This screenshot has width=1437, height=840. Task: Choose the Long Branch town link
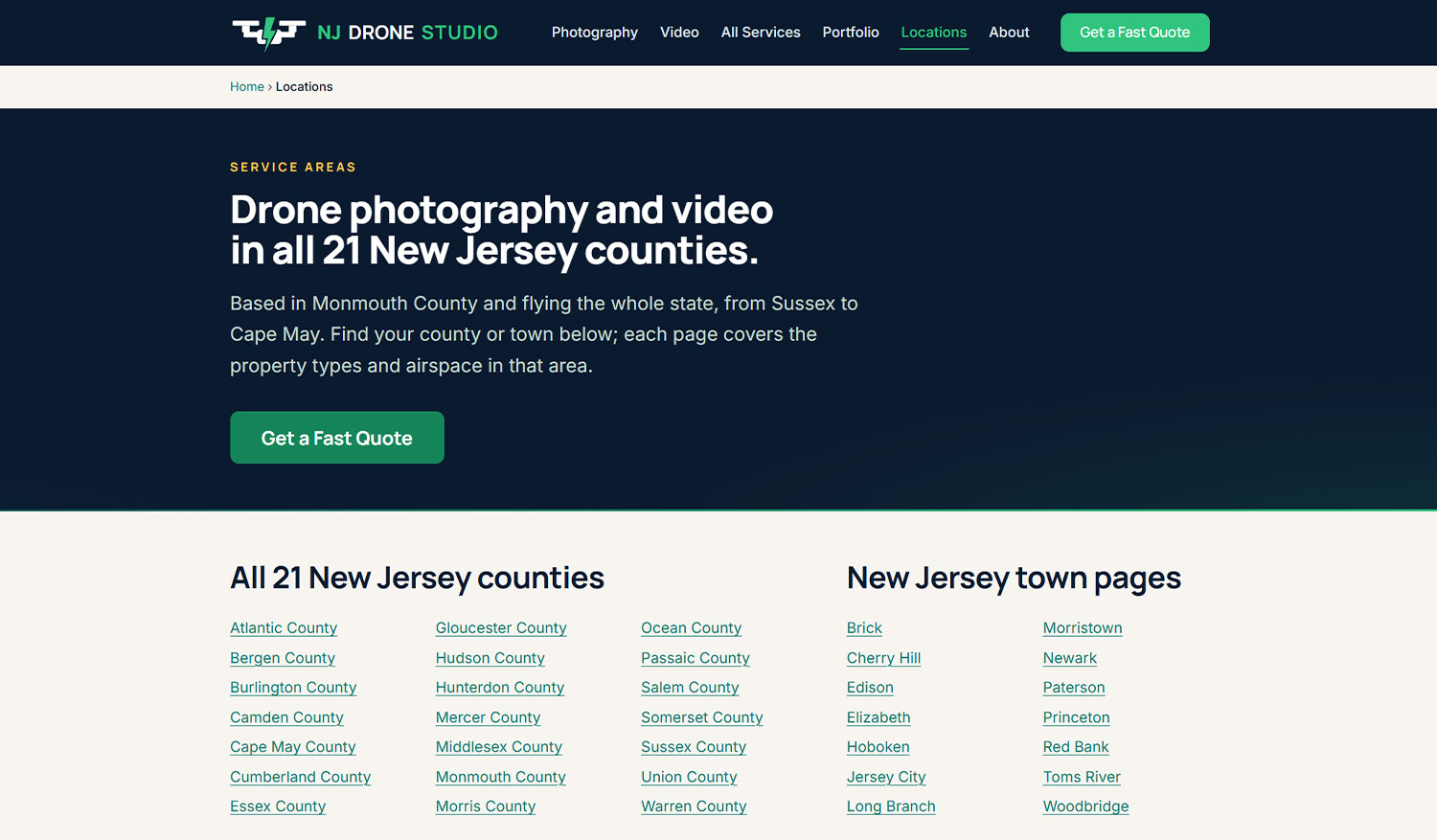point(891,806)
